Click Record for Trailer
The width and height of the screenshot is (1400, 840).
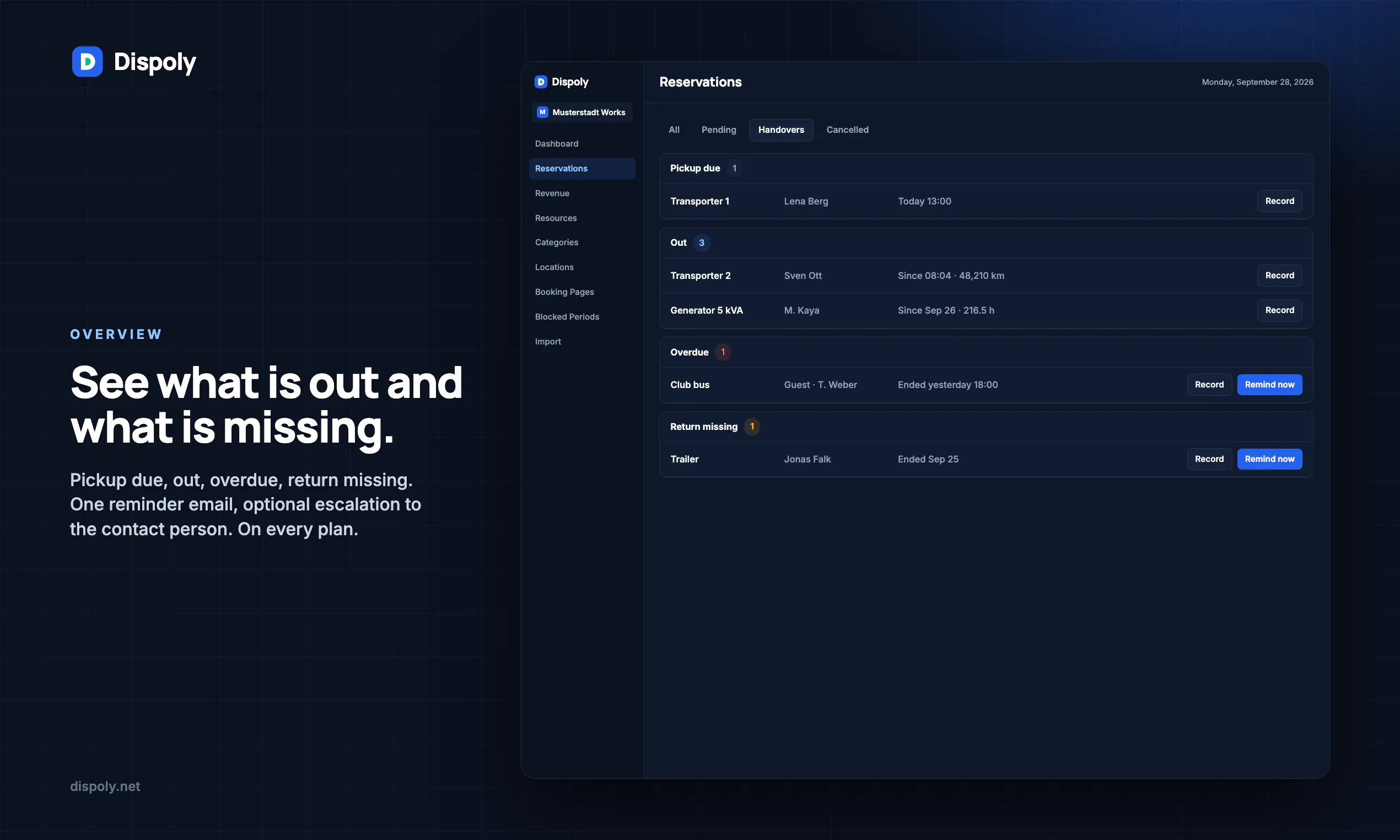(x=1209, y=459)
